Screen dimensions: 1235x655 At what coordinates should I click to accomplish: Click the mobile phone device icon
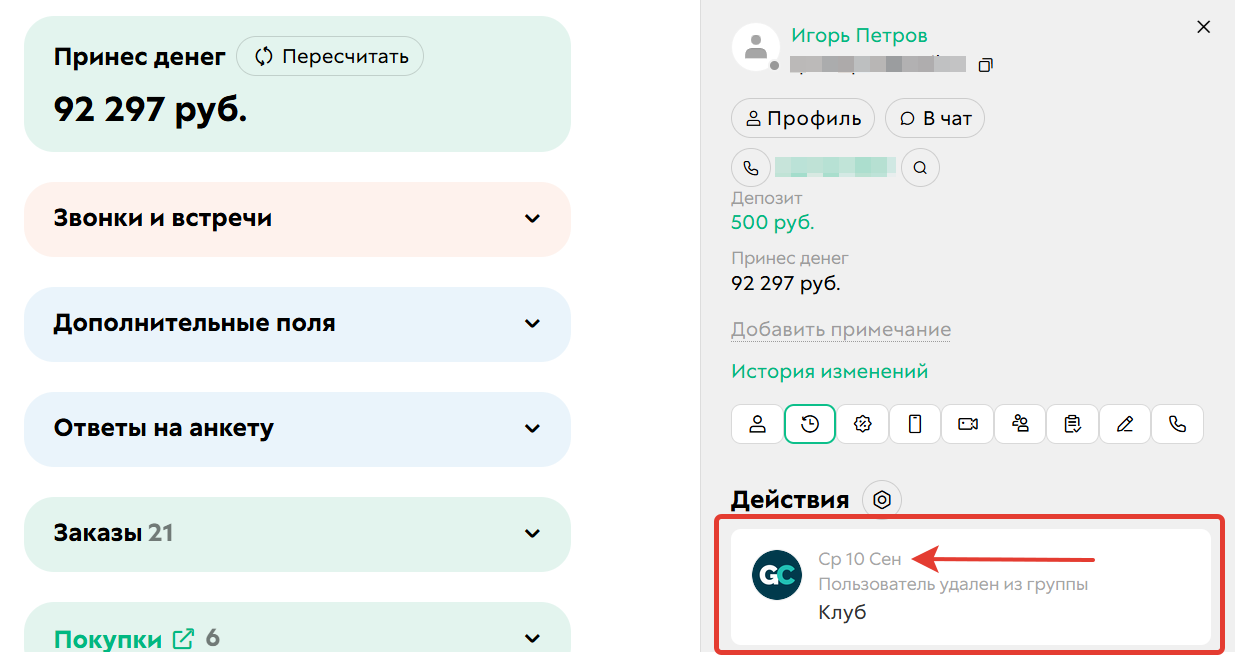click(915, 424)
